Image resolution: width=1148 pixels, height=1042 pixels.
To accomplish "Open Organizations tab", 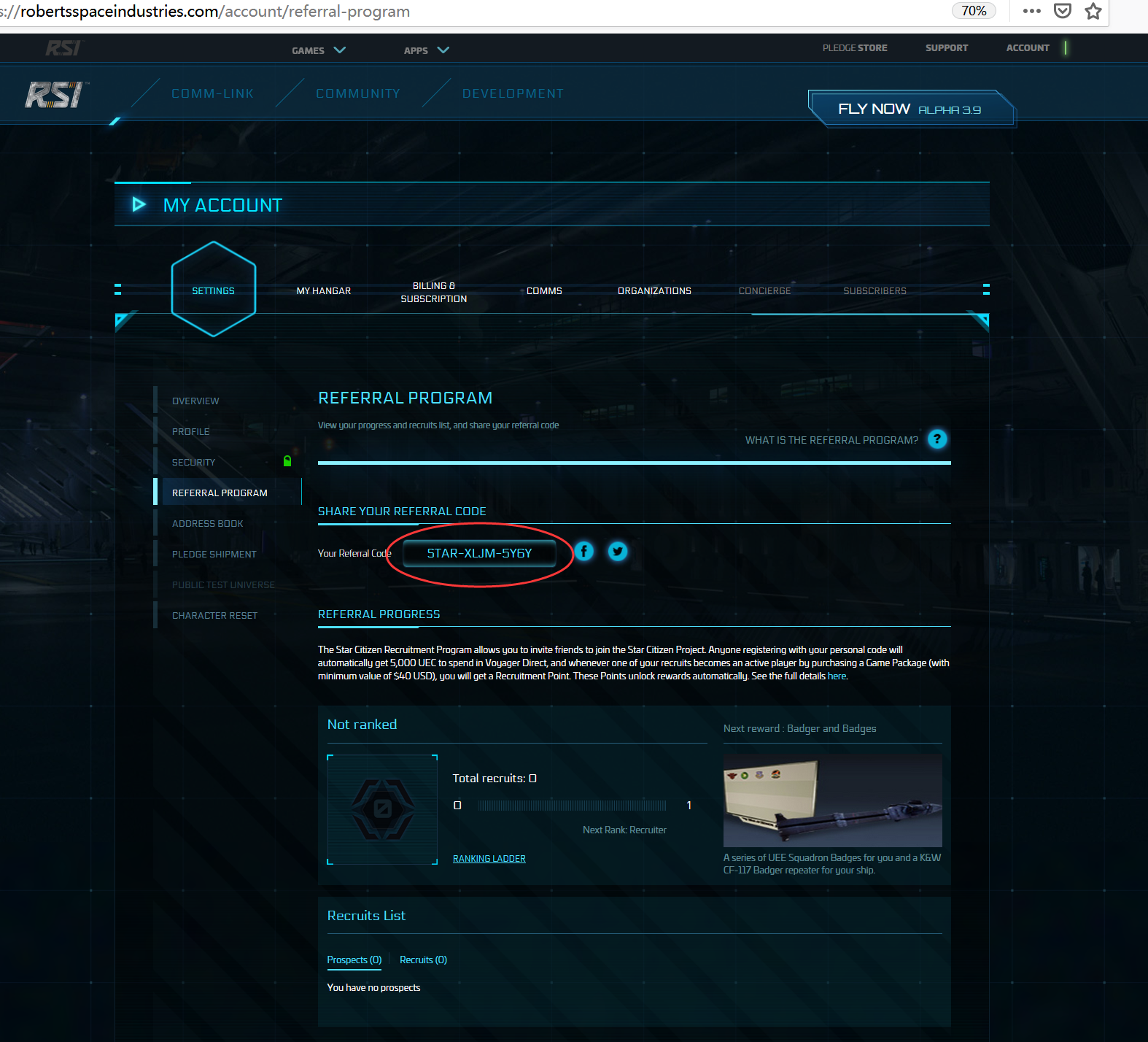I will 654,291.
